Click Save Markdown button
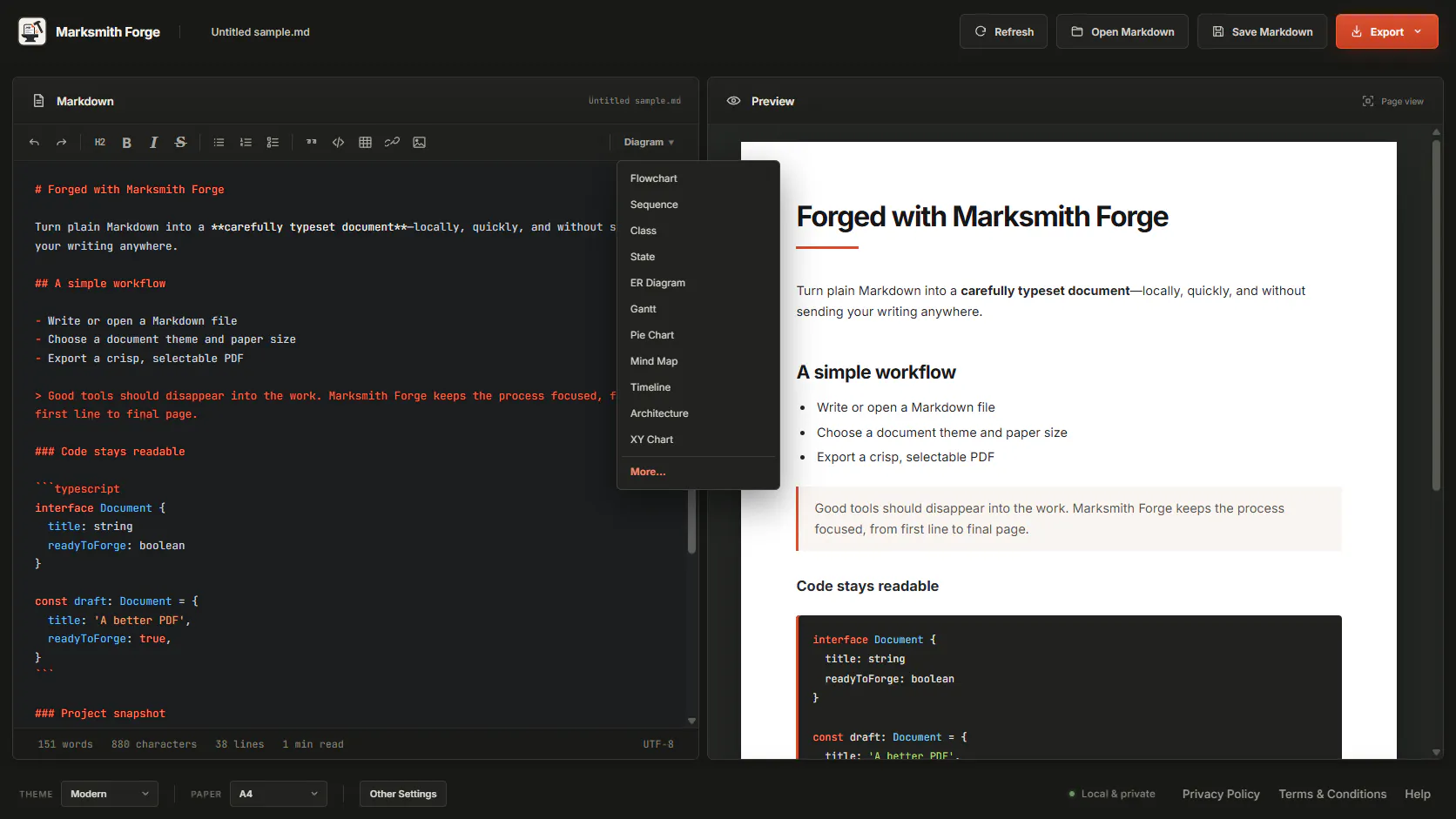1456x819 pixels. pyautogui.click(x=1262, y=31)
